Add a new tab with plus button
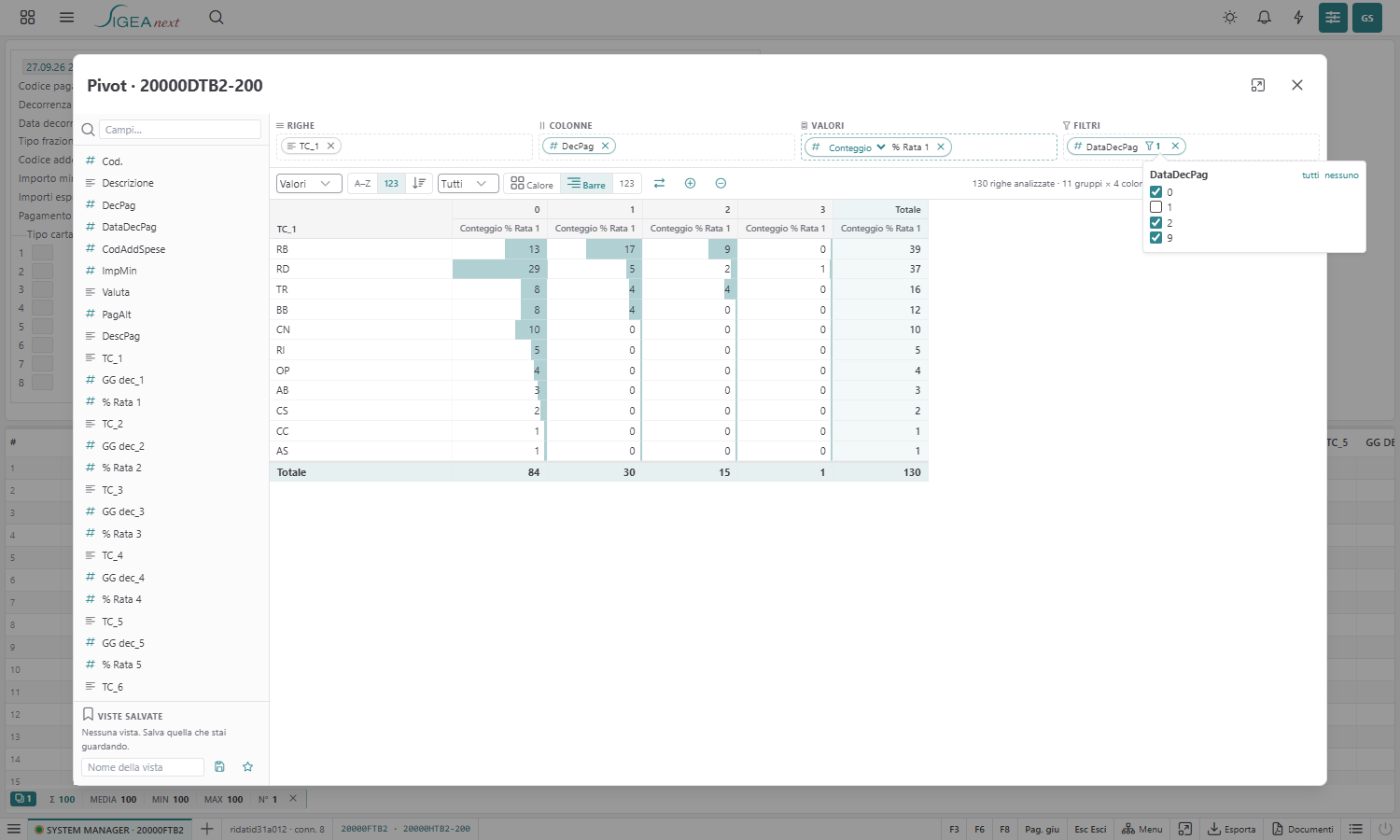The height and width of the screenshot is (840, 1400). pyautogui.click(x=206, y=829)
